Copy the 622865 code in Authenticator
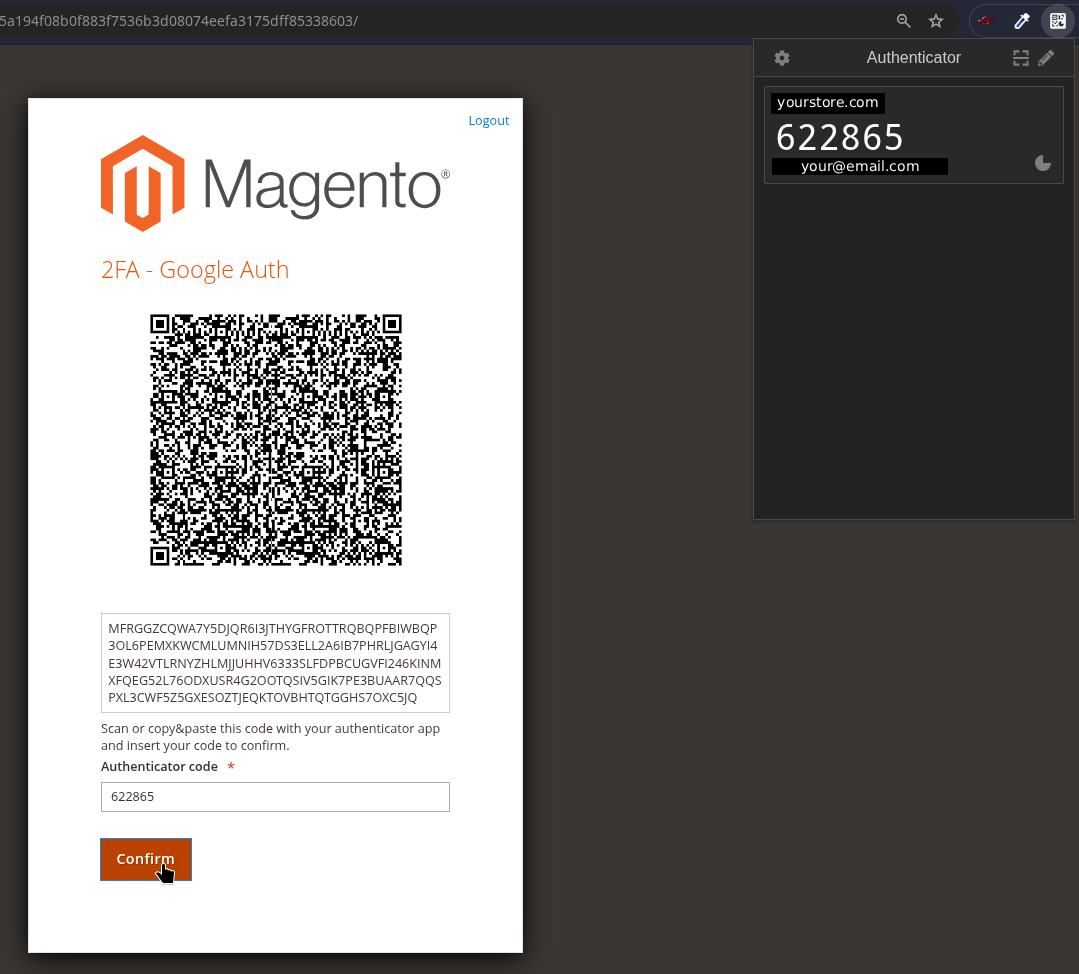This screenshot has width=1079, height=974. click(x=840, y=137)
